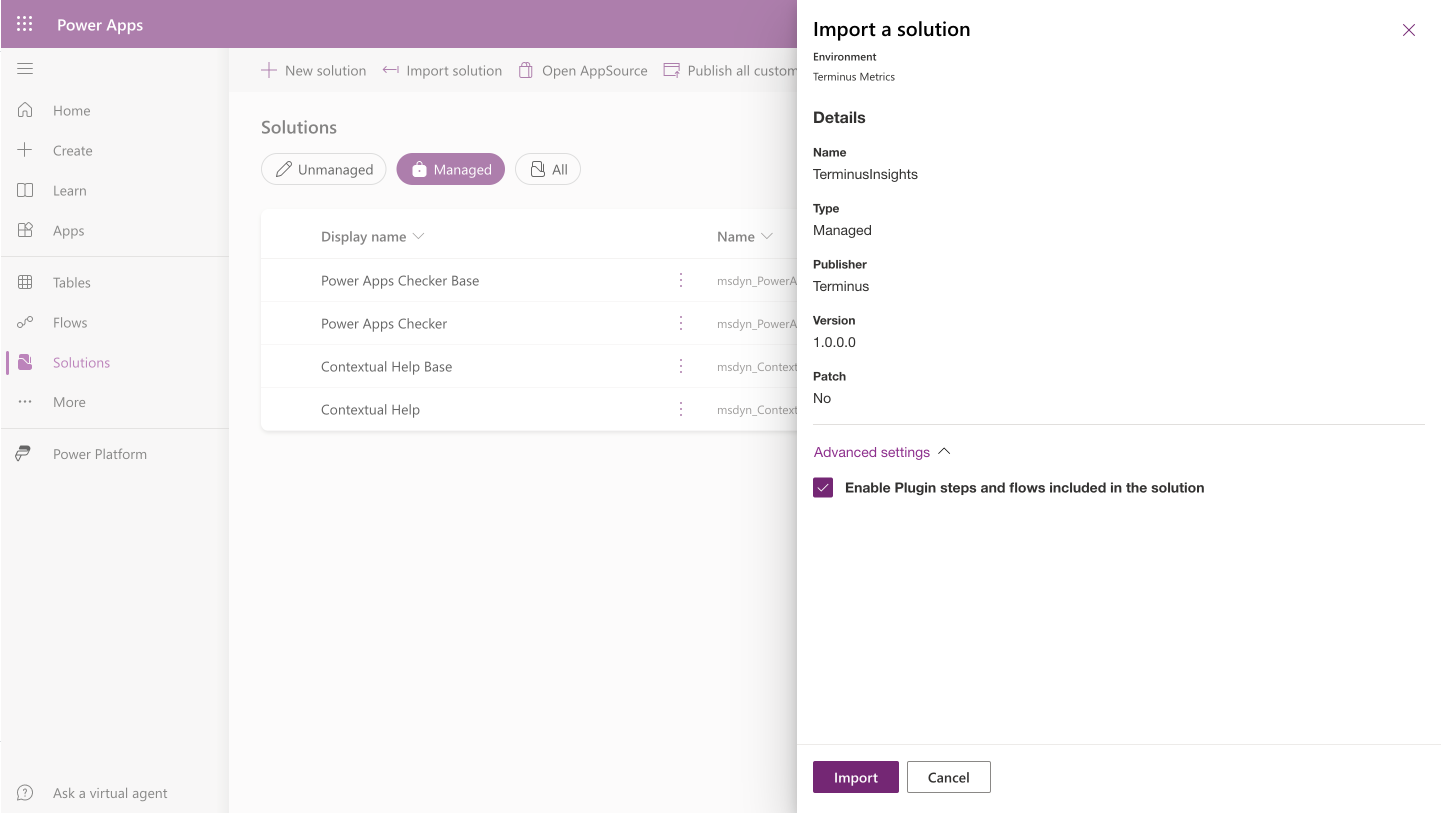Click Publish all customizations command
This screenshot has width=1441, height=813.
click(x=730, y=70)
